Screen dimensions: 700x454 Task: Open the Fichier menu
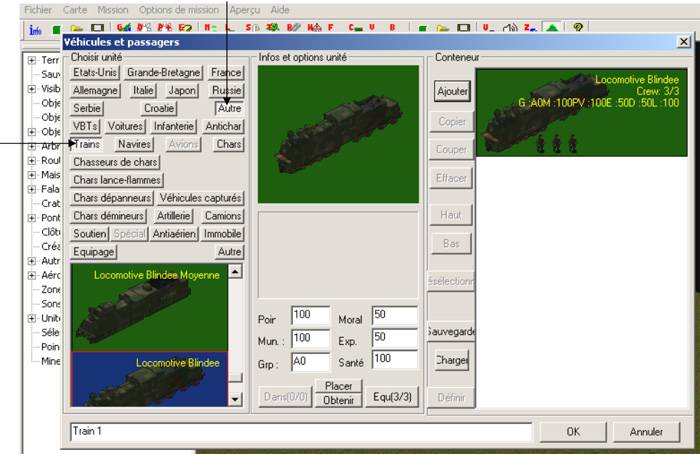pos(23,9)
